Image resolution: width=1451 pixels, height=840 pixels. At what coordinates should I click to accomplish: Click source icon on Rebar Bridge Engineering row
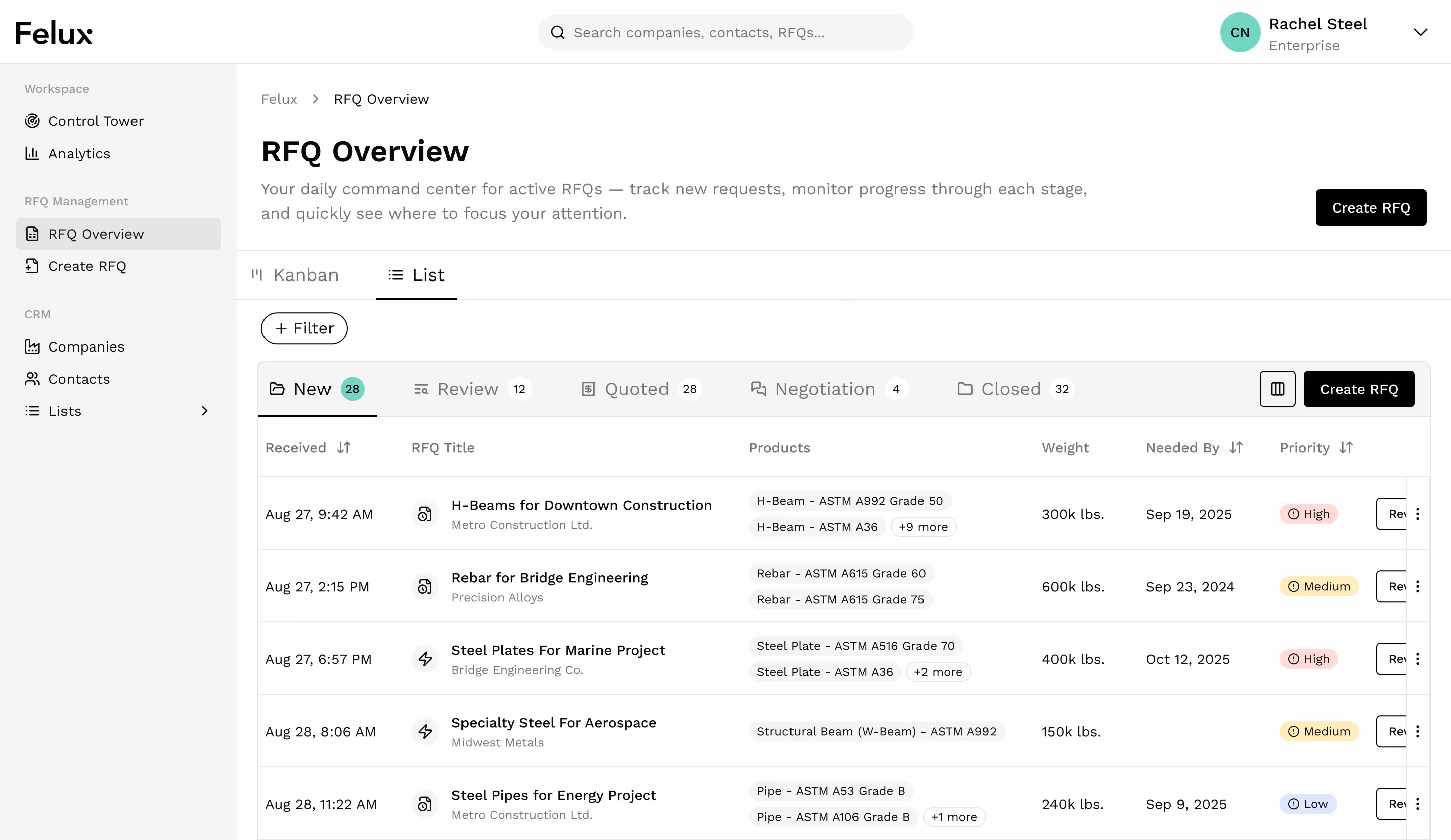pyautogui.click(x=425, y=586)
